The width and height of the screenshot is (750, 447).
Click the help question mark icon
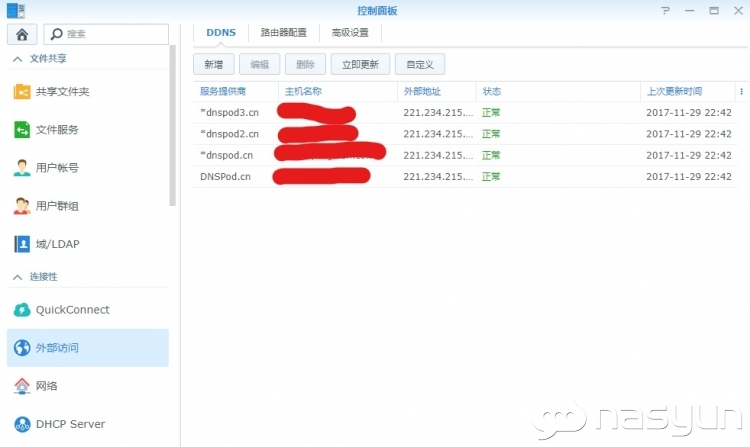tap(666, 10)
